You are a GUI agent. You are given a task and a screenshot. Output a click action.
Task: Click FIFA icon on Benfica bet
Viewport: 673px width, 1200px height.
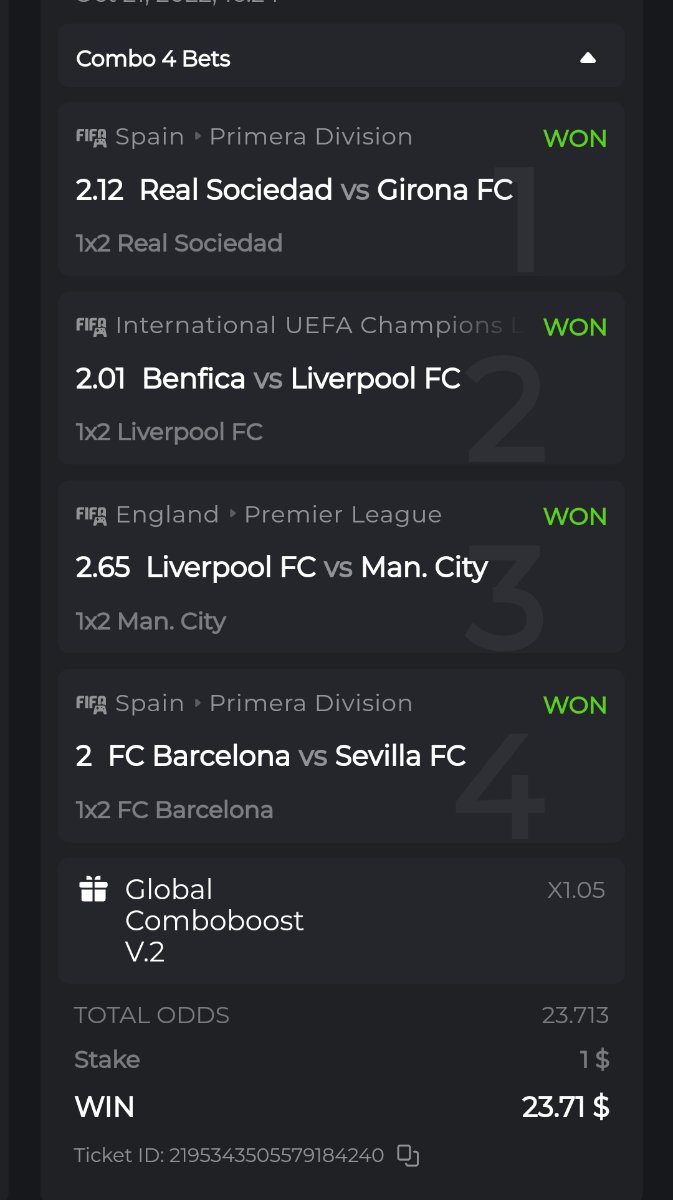coord(91,326)
